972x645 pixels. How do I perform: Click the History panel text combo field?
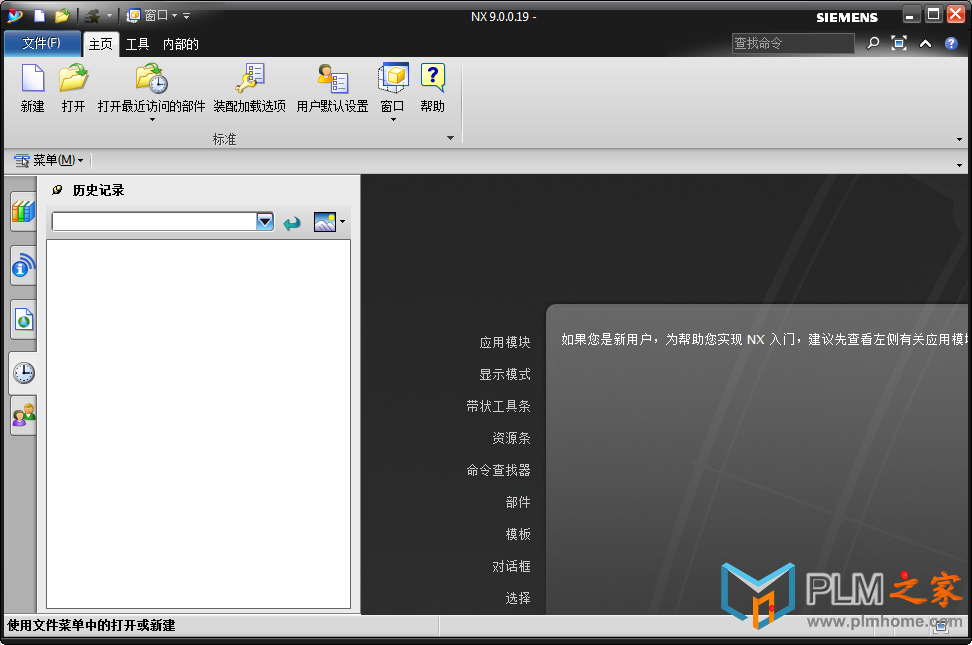tap(154, 221)
